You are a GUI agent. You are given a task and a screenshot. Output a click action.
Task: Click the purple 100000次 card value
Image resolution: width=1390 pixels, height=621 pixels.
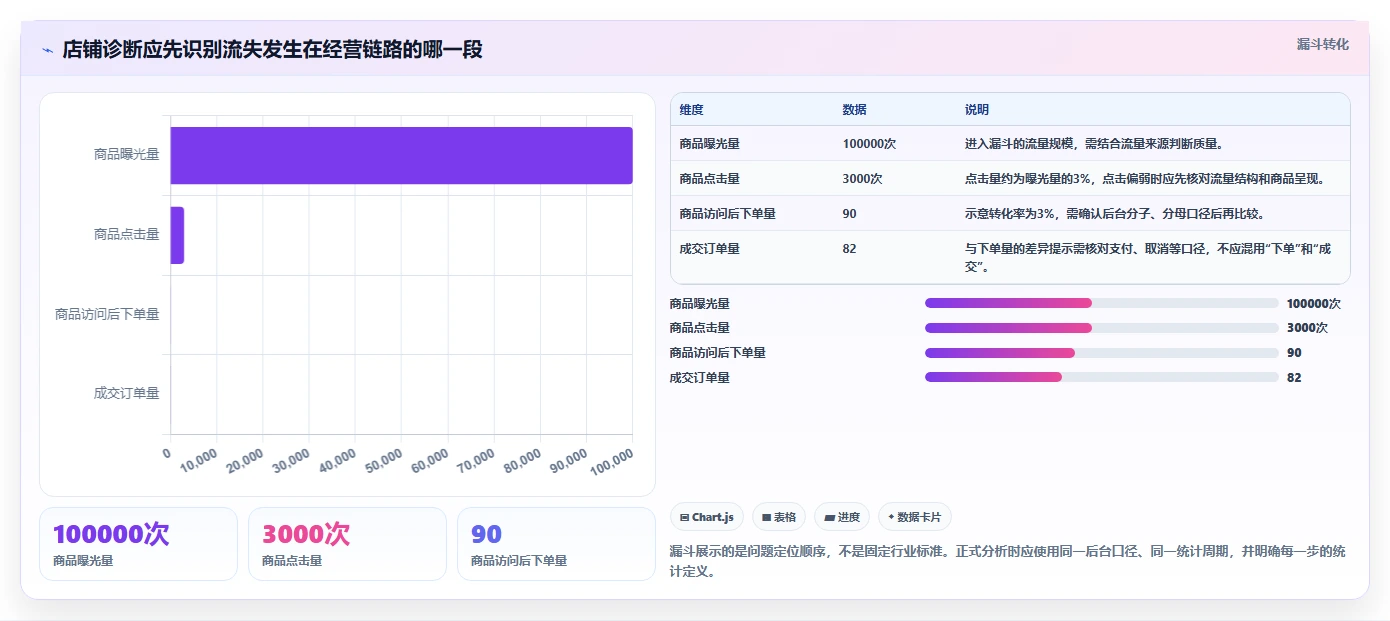pyautogui.click(x=111, y=534)
